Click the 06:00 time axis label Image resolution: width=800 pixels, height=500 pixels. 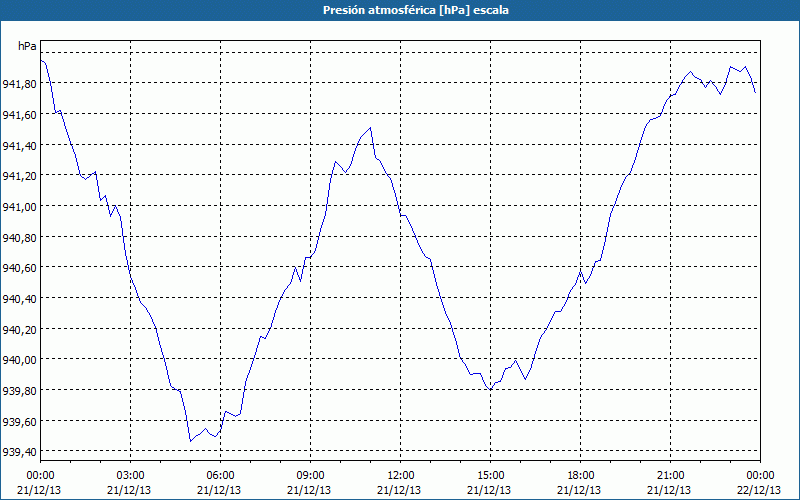[x=220, y=476]
